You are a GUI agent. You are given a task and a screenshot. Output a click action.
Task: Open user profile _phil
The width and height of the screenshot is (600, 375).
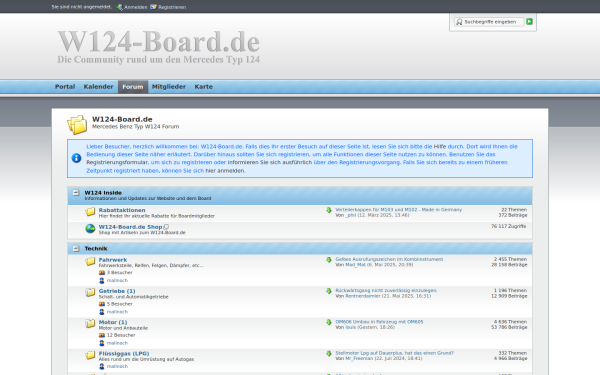(351, 215)
